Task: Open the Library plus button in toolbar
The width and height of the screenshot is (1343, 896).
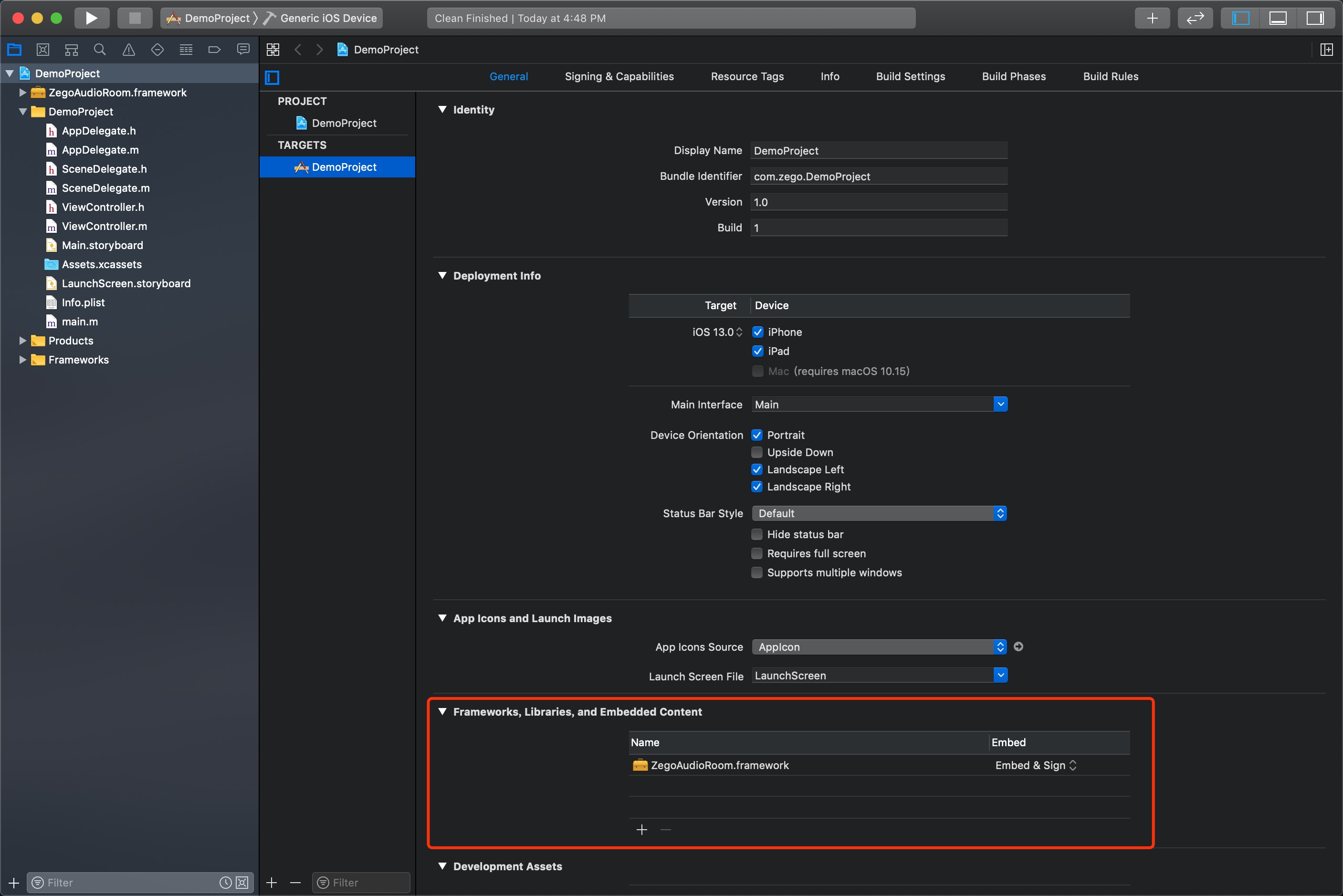Action: (x=1152, y=18)
